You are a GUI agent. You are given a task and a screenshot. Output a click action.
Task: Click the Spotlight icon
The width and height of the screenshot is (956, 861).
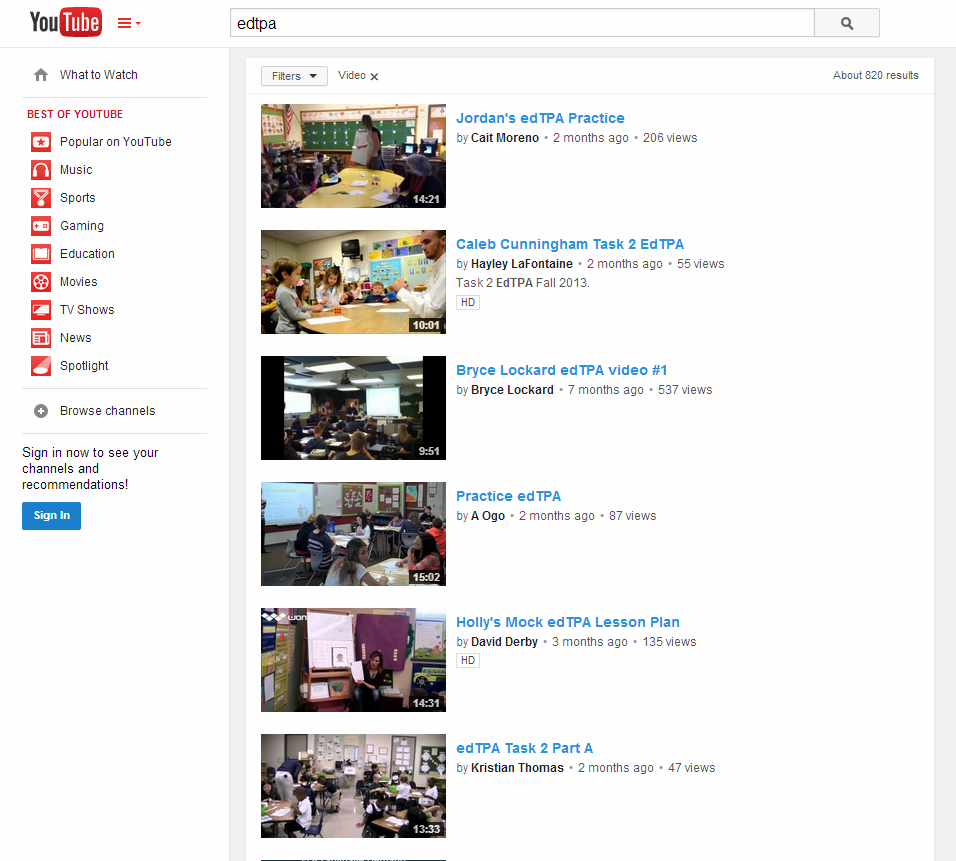41,366
